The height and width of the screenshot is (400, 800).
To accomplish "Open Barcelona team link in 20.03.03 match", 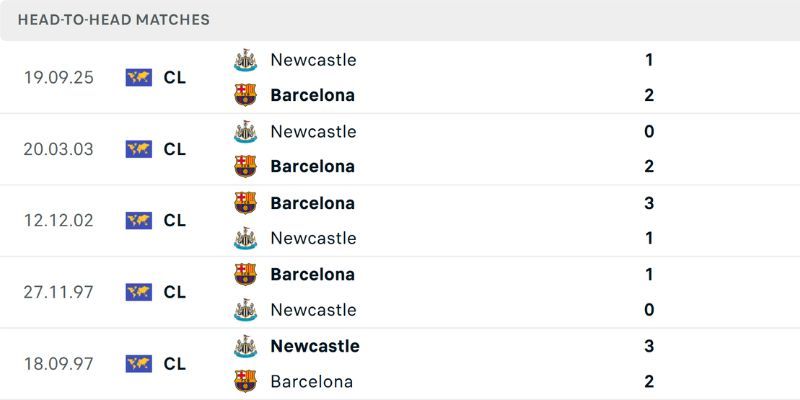I will tap(312, 166).
